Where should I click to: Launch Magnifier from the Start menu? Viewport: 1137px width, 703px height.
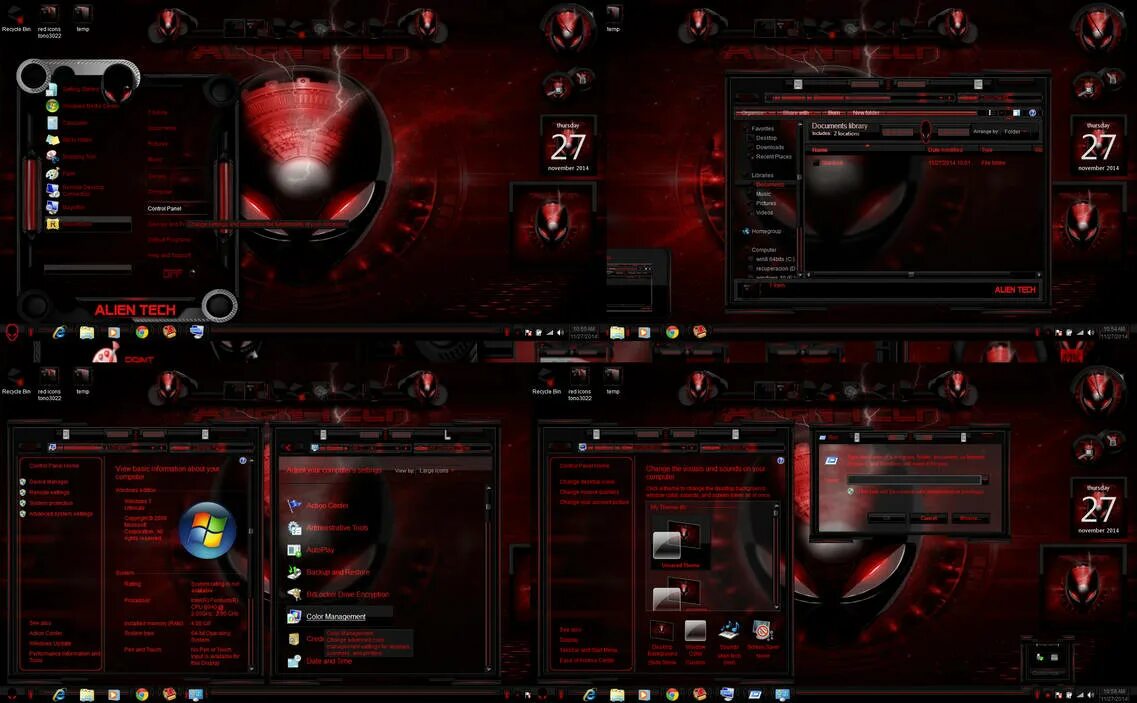click(65, 207)
